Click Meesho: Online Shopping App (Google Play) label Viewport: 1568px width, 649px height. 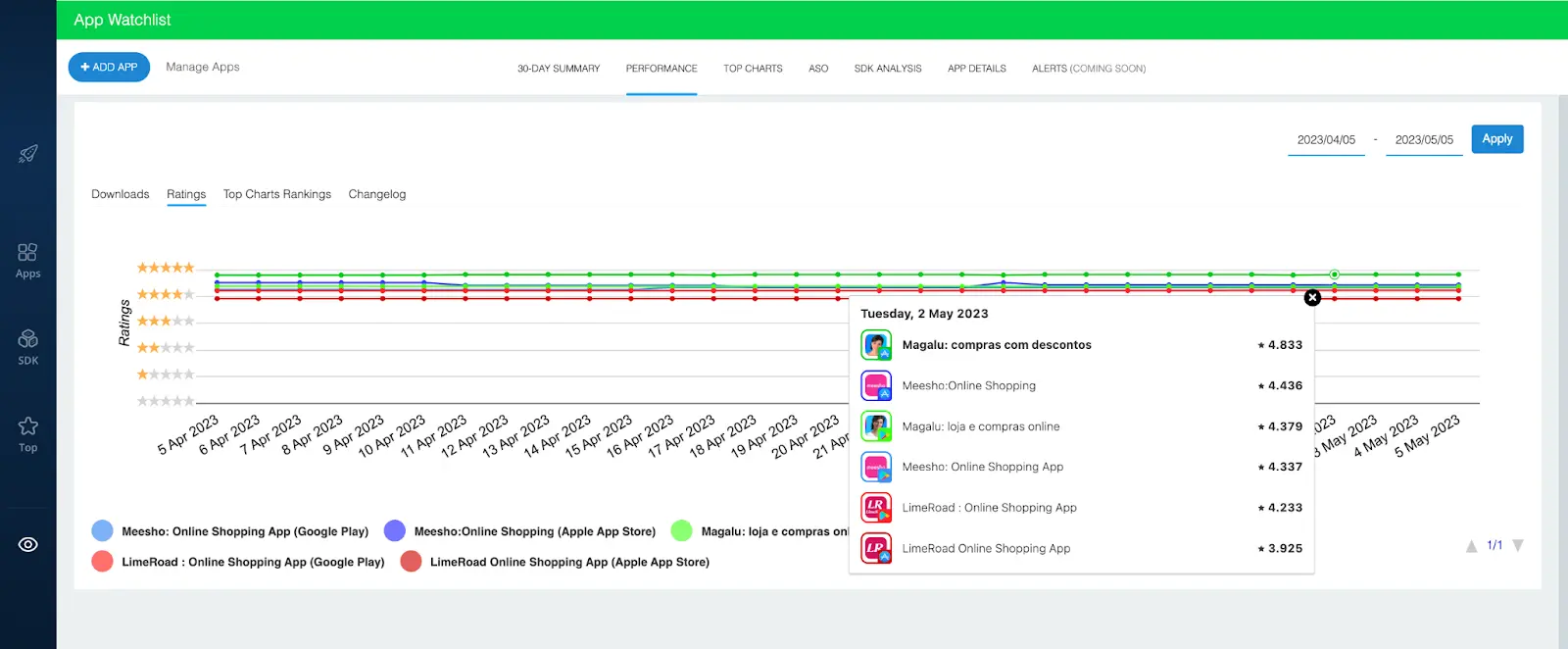pos(245,531)
